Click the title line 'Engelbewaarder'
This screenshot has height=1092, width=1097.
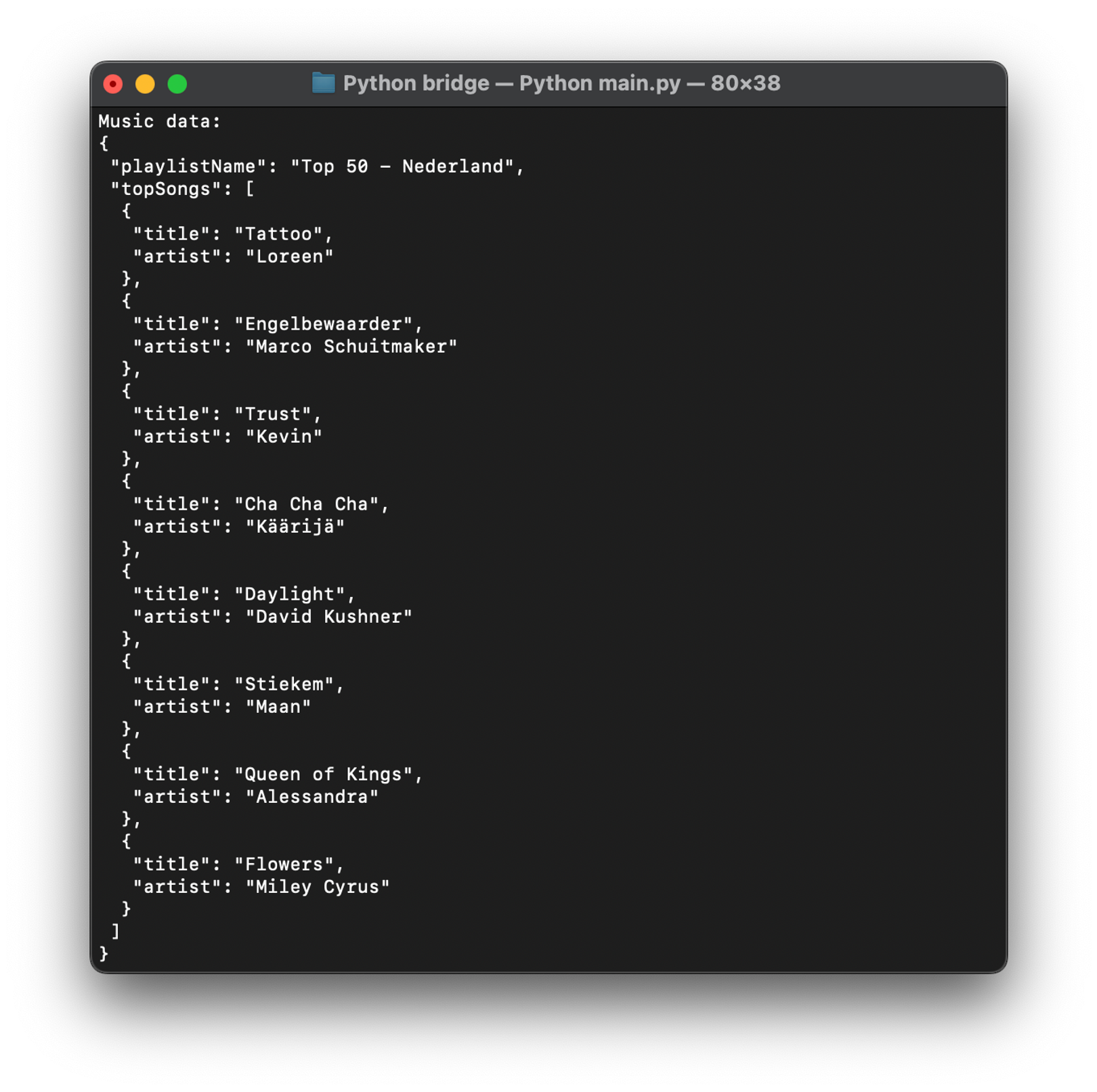(278, 324)
